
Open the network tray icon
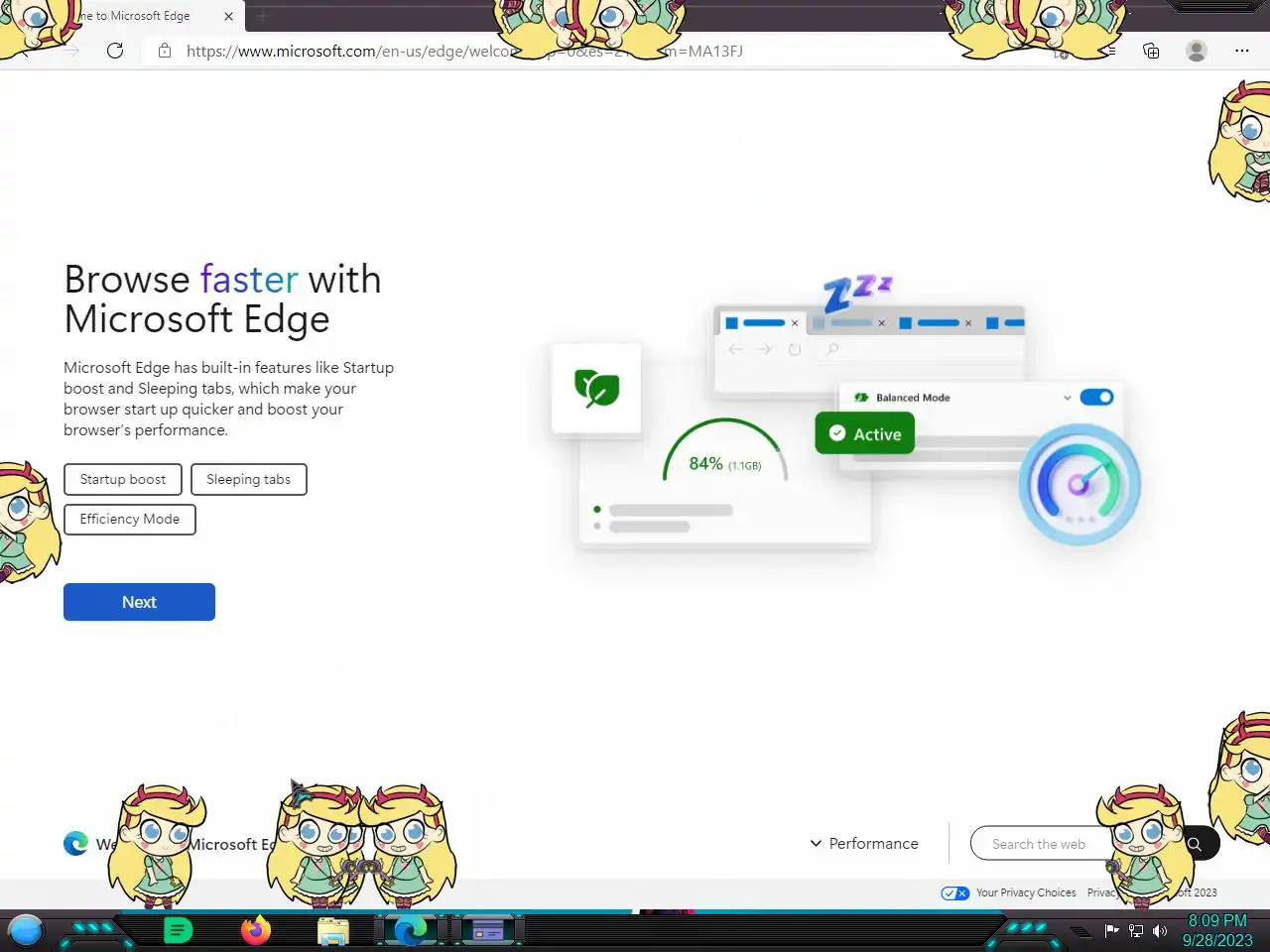coord(1136,930)
